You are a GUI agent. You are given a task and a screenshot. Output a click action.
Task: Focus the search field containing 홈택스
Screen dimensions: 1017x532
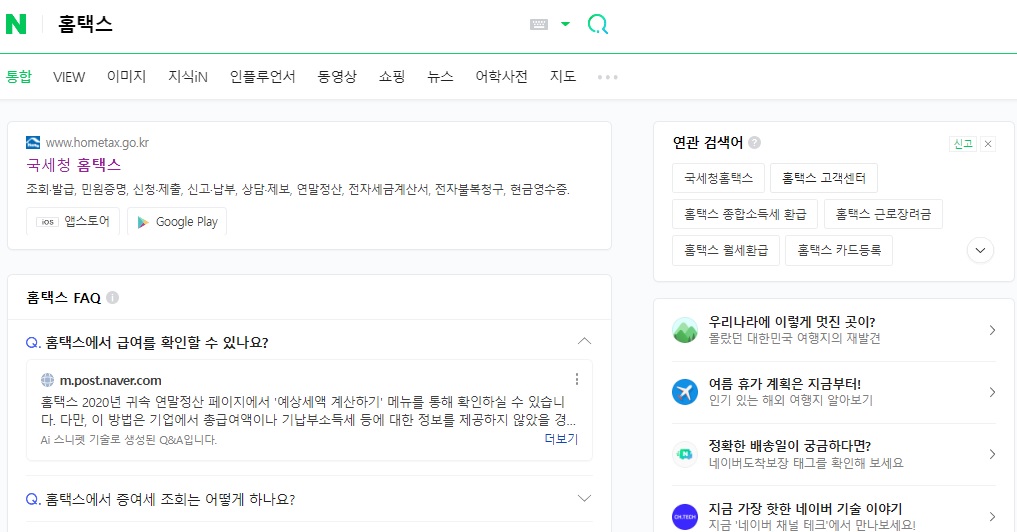tap(285, 25)
